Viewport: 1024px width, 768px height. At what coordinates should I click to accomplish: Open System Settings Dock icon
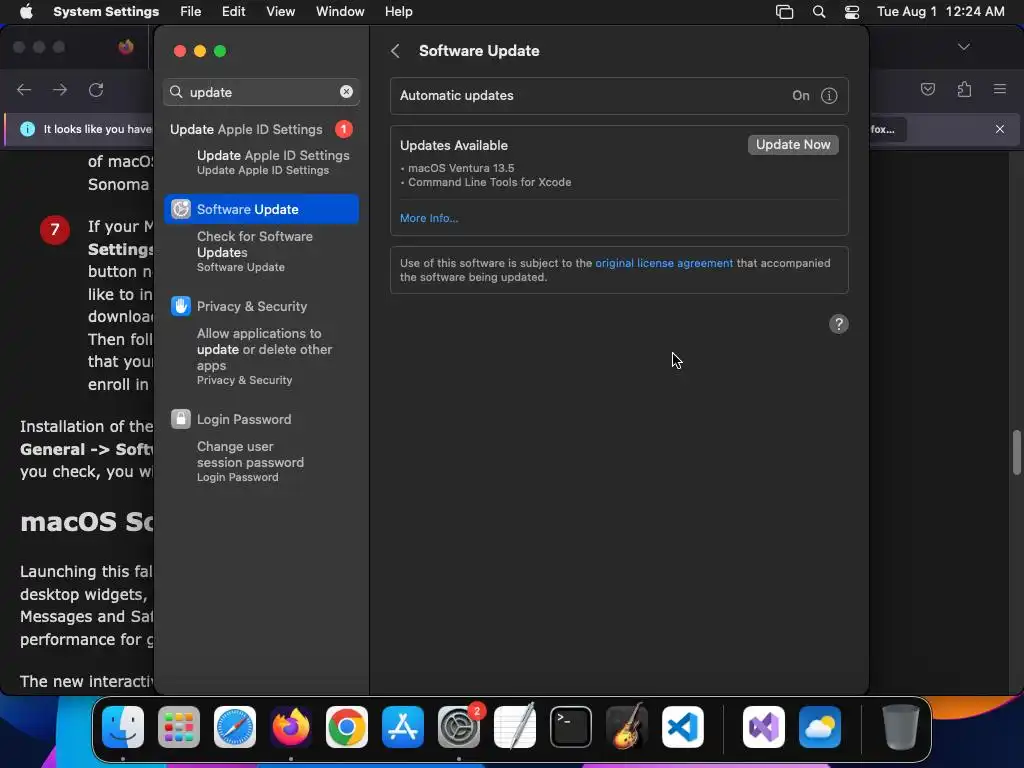[459, 727]
